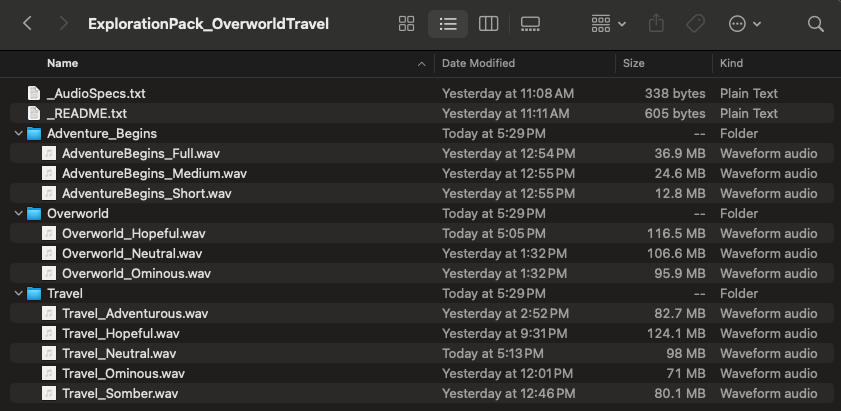The image size is (841, 411).
Task: Switch to gallery view
Action: 530,23
